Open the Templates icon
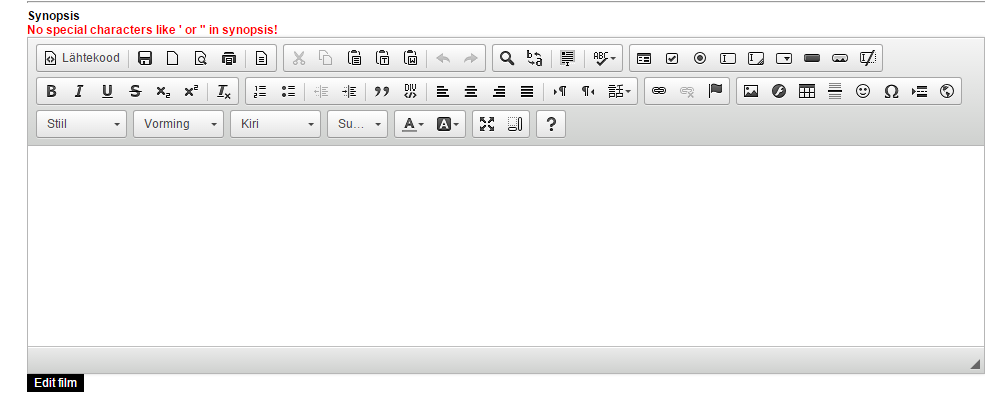The height and width of the screenshot is (407, 1002). (x=261, y=58)
